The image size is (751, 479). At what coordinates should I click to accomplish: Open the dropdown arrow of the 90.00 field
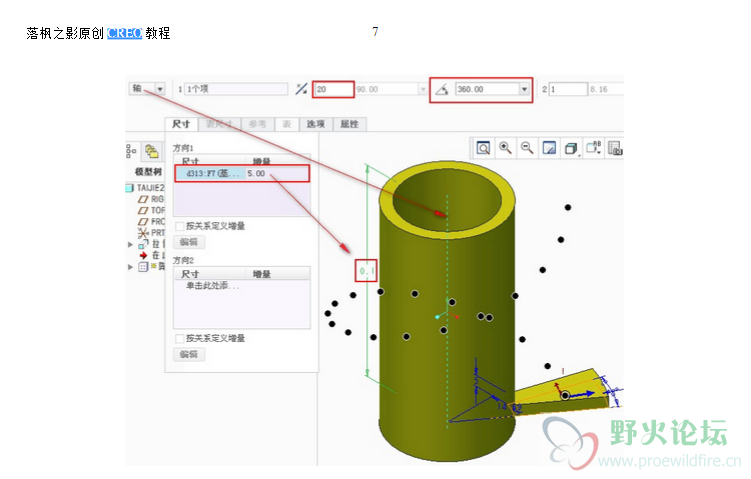point(422,89)
